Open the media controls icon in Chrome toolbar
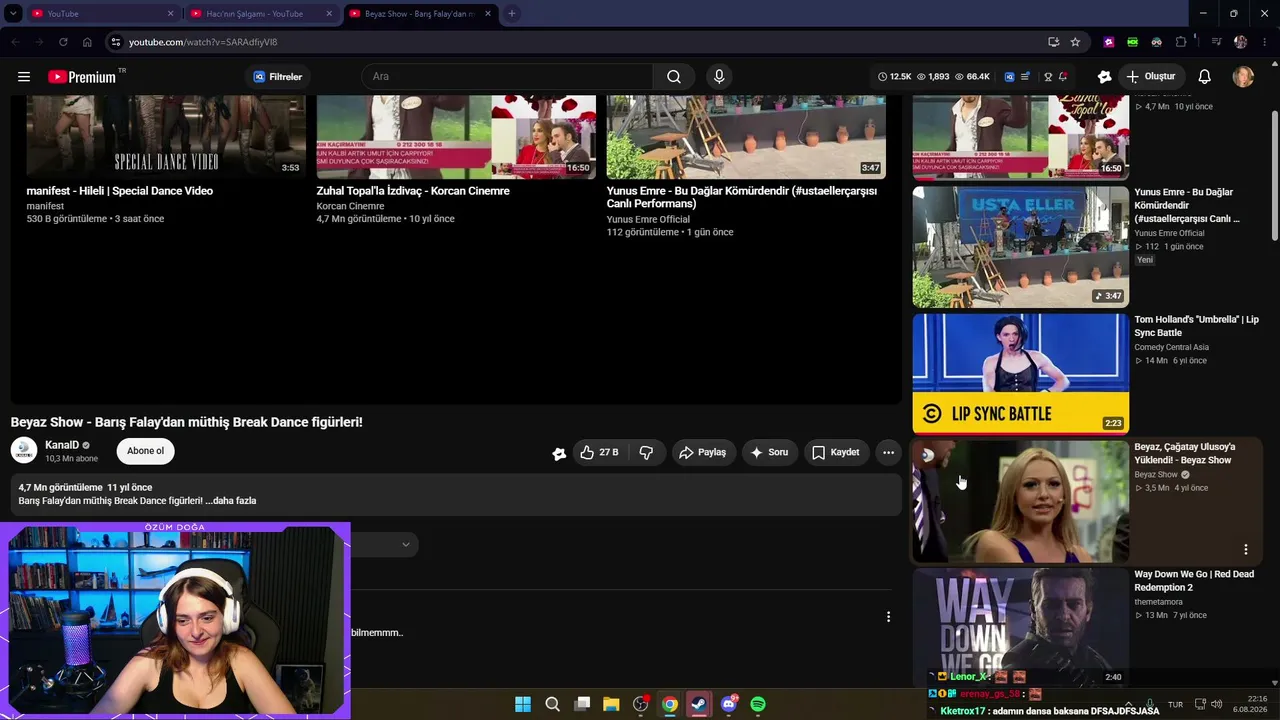The width and height of the screenshot is (1280, 720). [x=1216, y=42]
